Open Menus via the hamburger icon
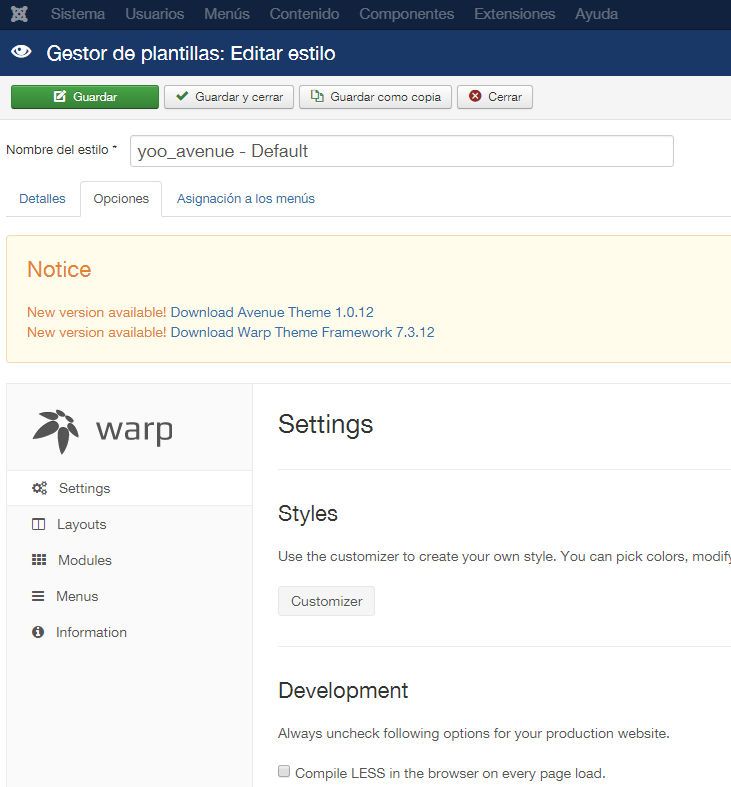Viewport: 731px width, 787px height. pos(38,596)
